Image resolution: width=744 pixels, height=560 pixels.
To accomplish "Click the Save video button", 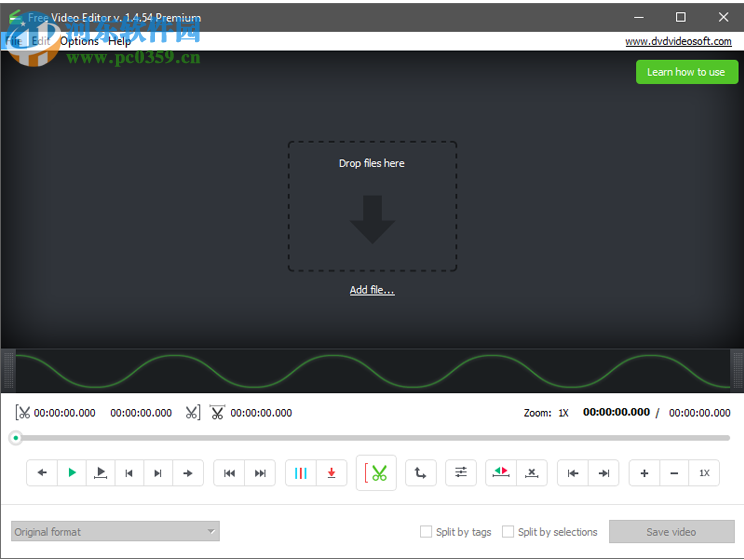I will (671, 532).
